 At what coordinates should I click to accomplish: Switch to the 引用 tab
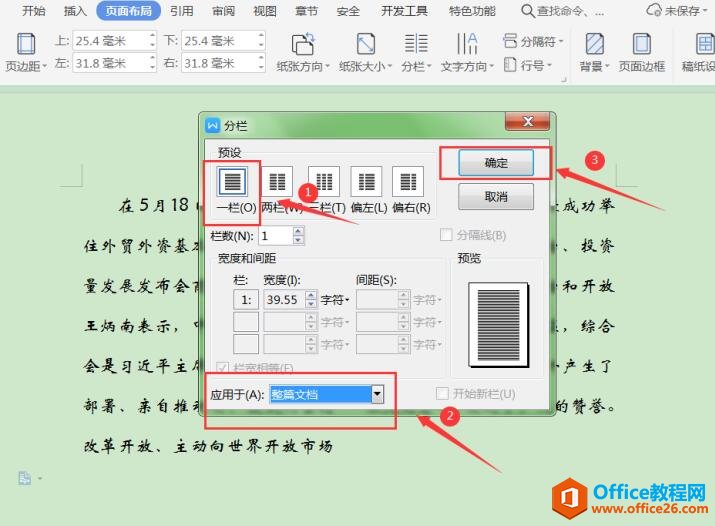coord(181,10)
